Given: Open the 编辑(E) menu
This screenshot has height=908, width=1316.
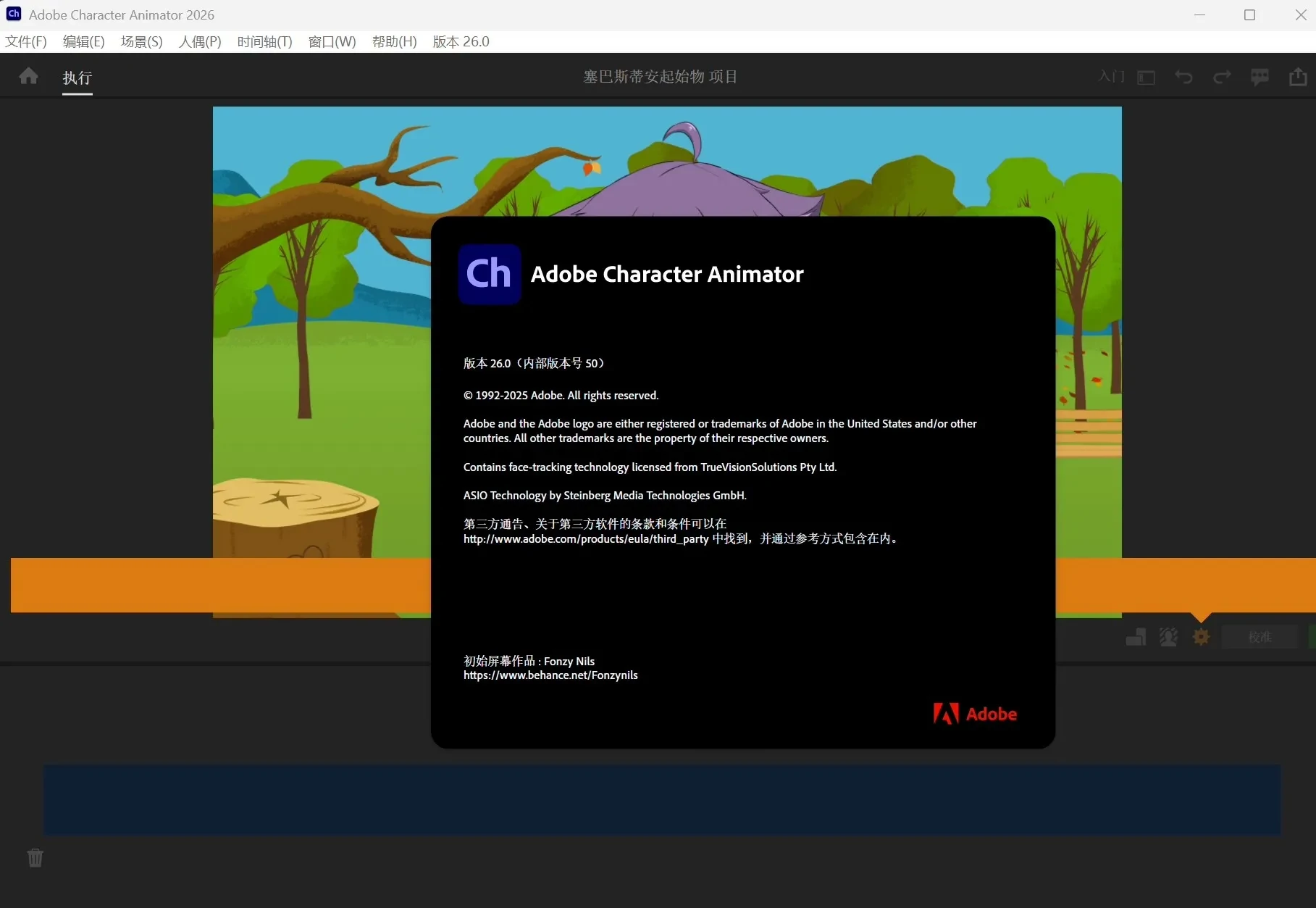Looking at the screenshot, I should coord(84,42).
